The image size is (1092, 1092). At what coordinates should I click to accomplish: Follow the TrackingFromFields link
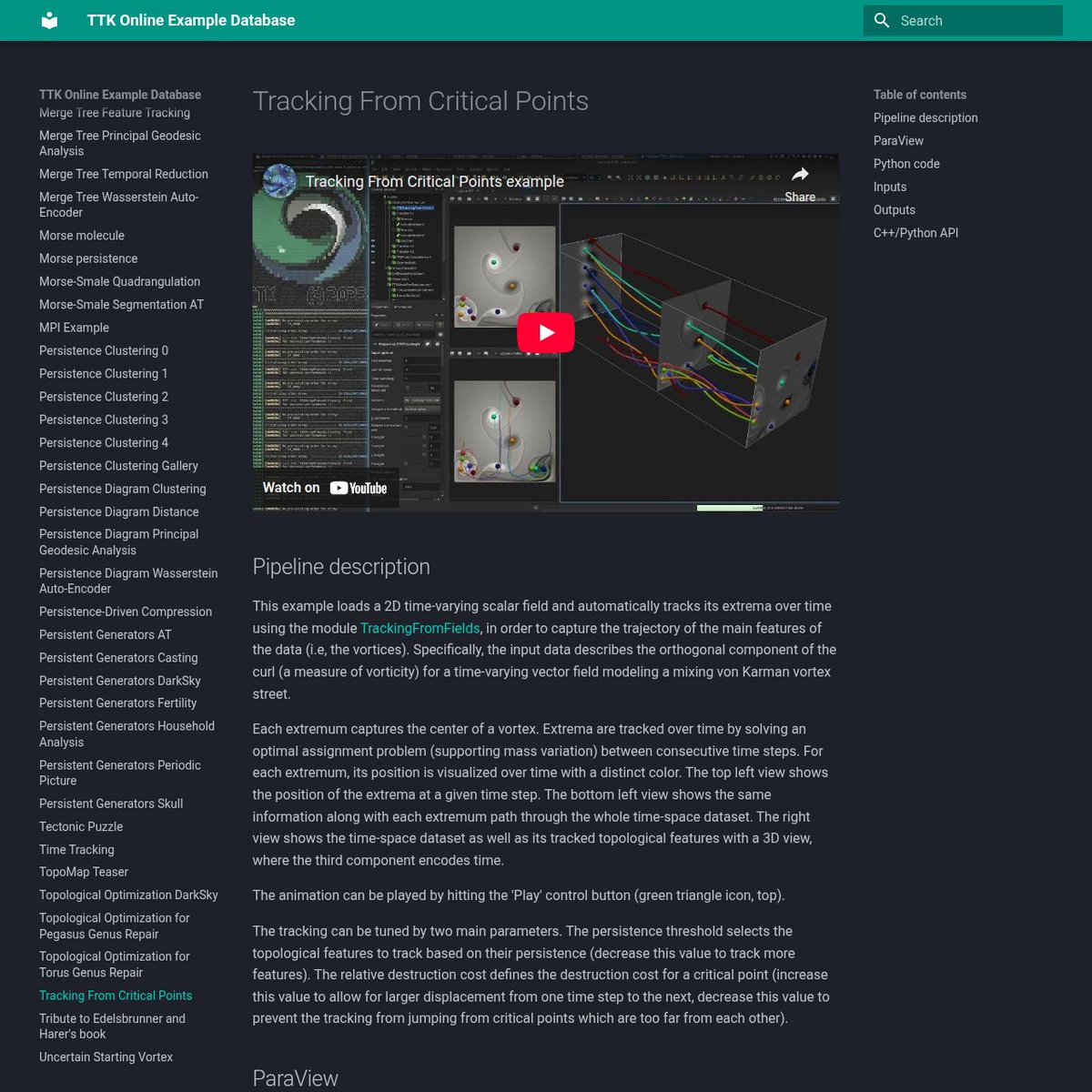click(420, 628)
